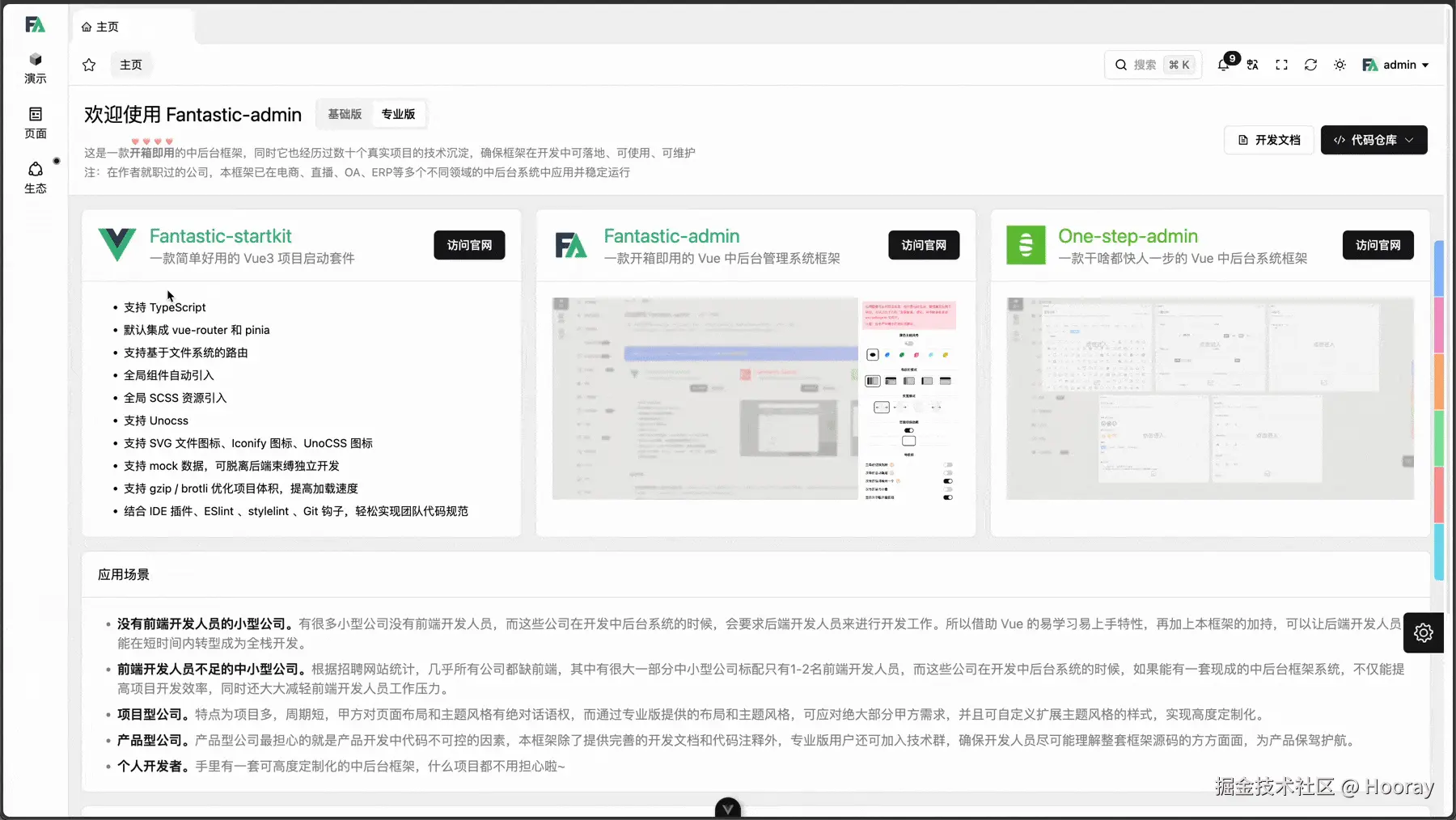Open the admin user dropdown
The width and height of the screenshot is (1456, 820).
coord(1395,65)
